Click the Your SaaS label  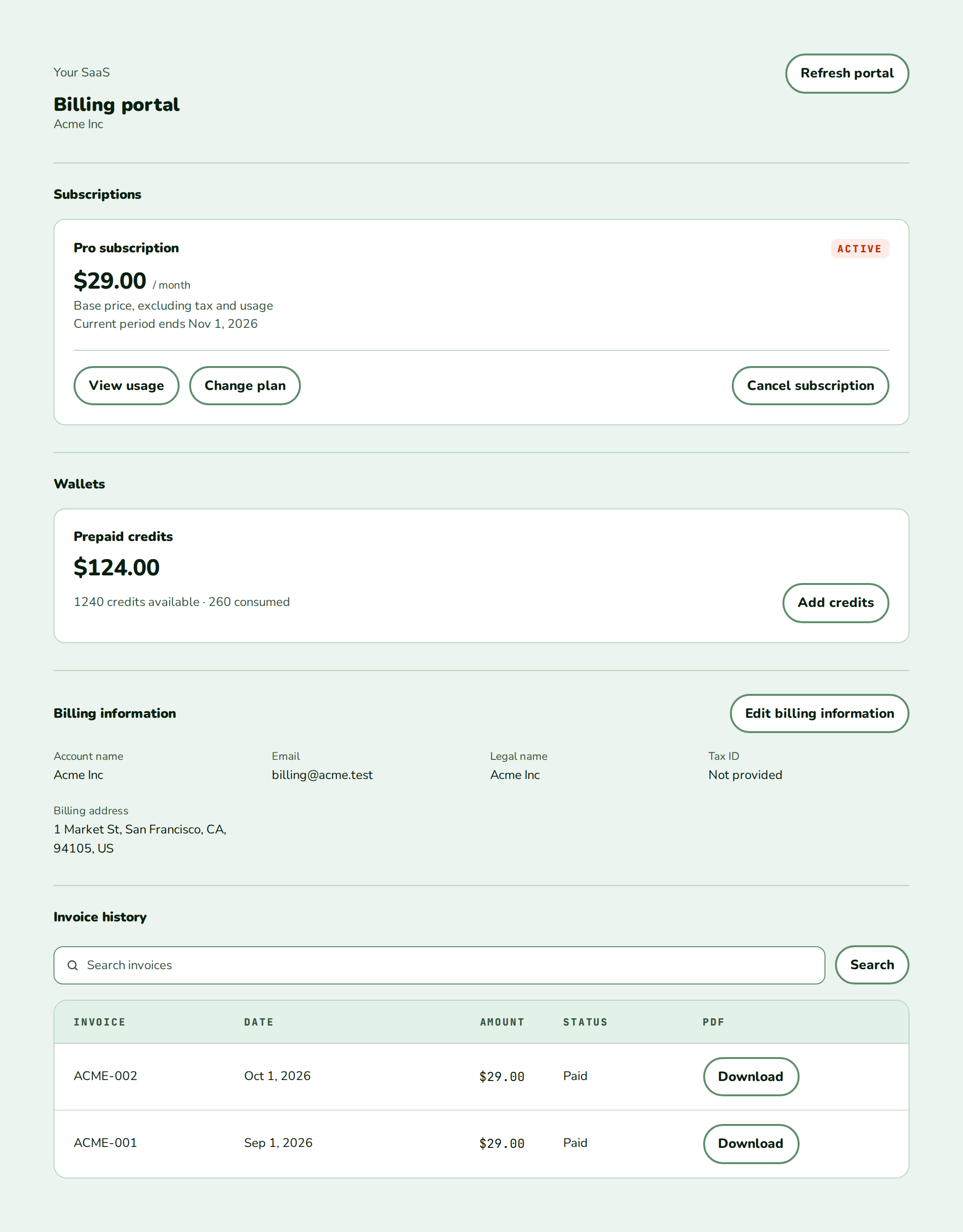point(82,72)
